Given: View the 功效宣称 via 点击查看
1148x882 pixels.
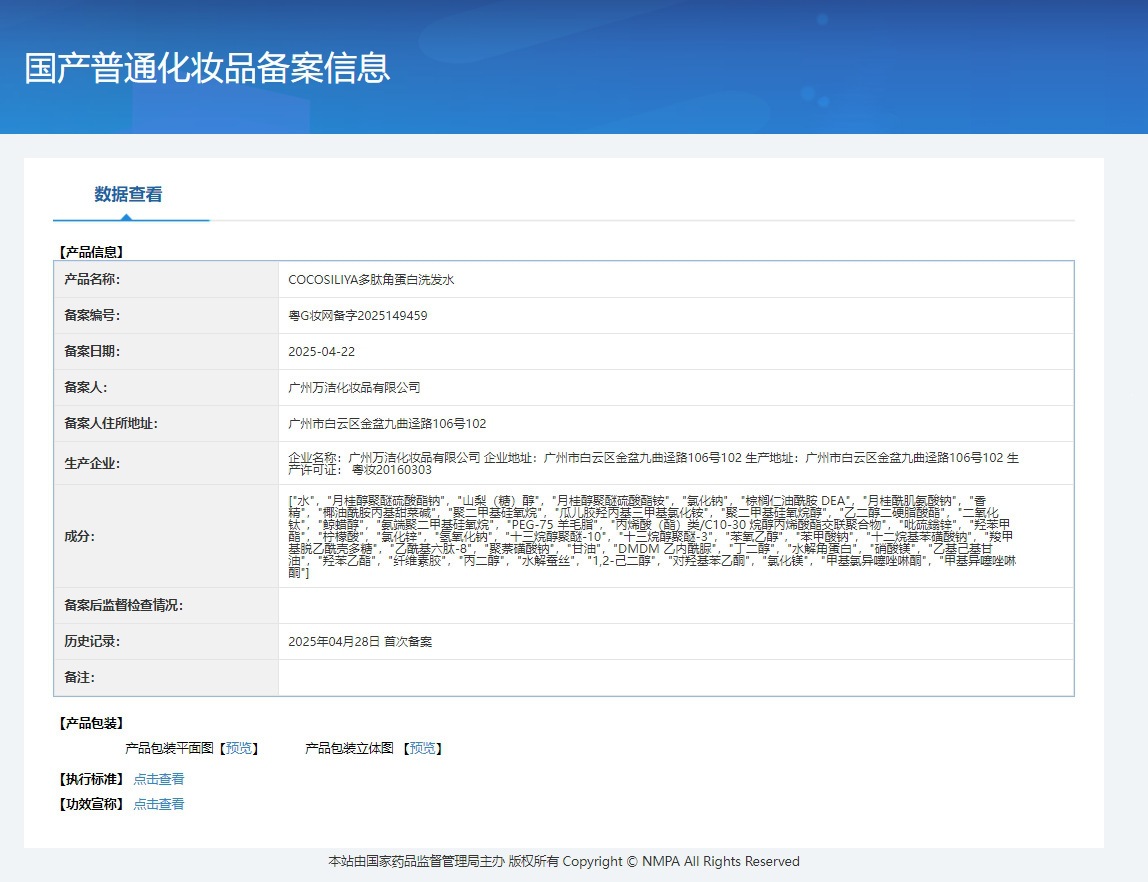Looking at the screenshot, I should [x=159, y=804].
